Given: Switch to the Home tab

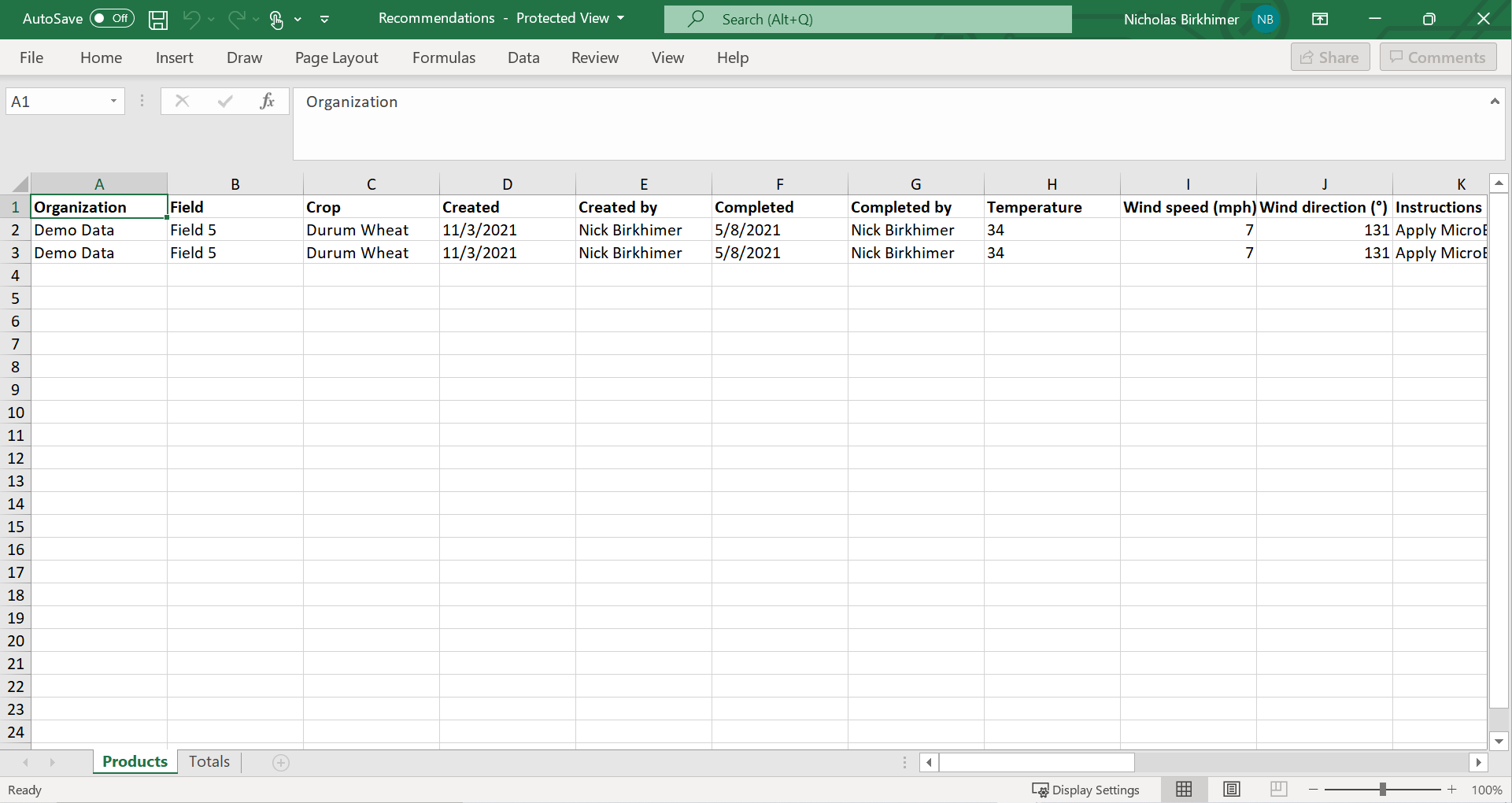Looking at the screenshot, I should point(101,57).
